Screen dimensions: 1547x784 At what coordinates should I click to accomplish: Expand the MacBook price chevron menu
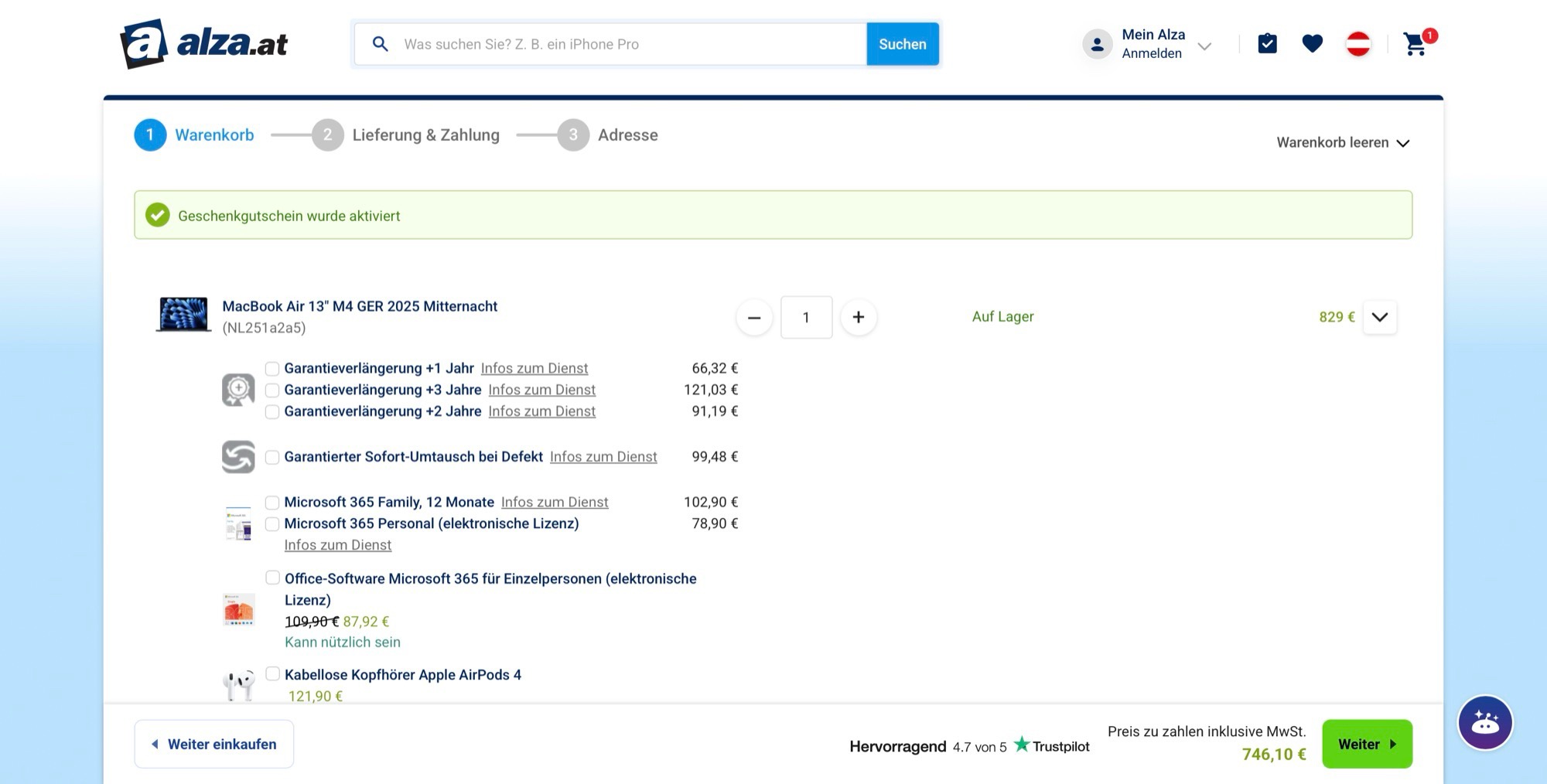coord(1380,317)
